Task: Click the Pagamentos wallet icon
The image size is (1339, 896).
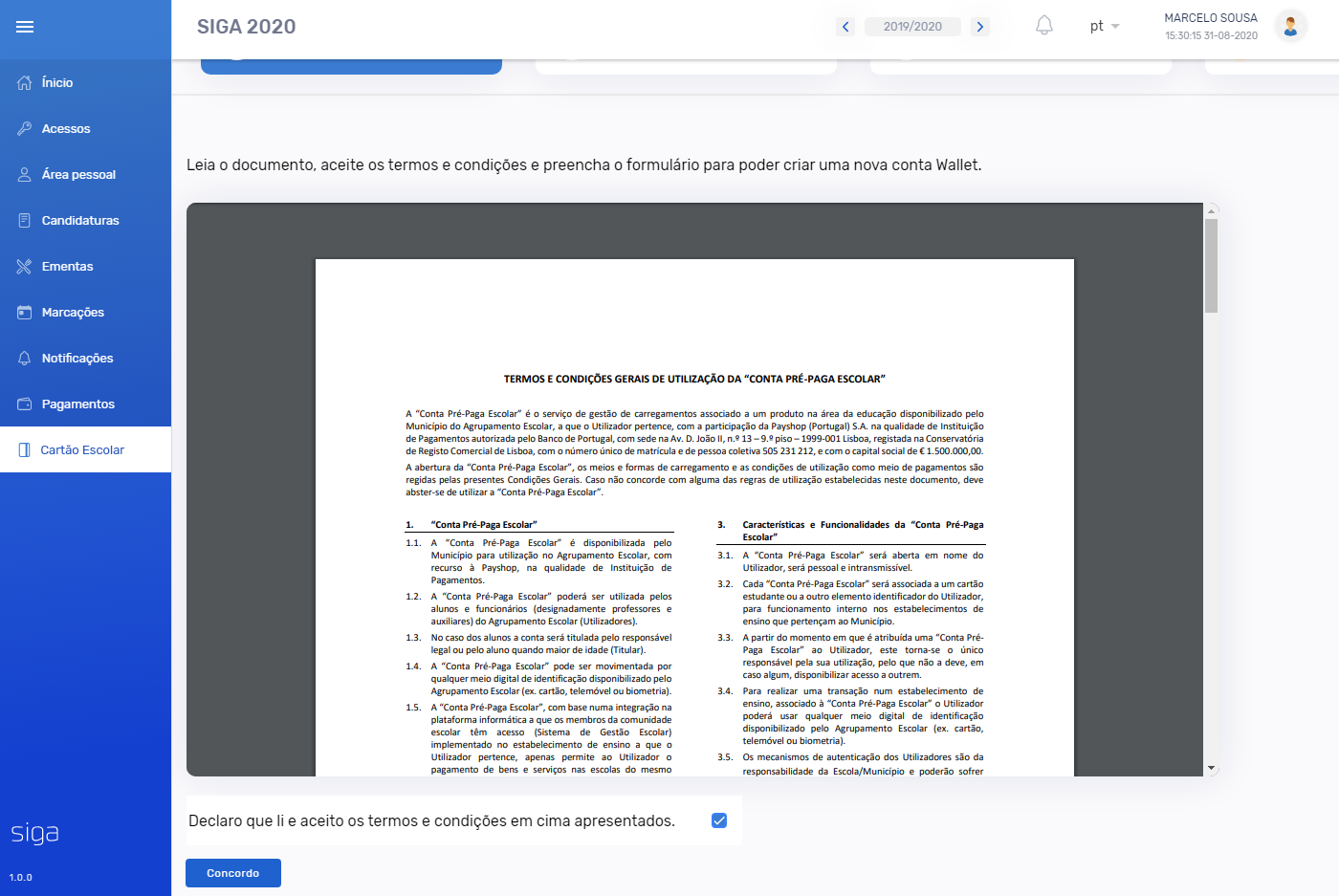Action: pyautogui.click(x=25, y=404)
